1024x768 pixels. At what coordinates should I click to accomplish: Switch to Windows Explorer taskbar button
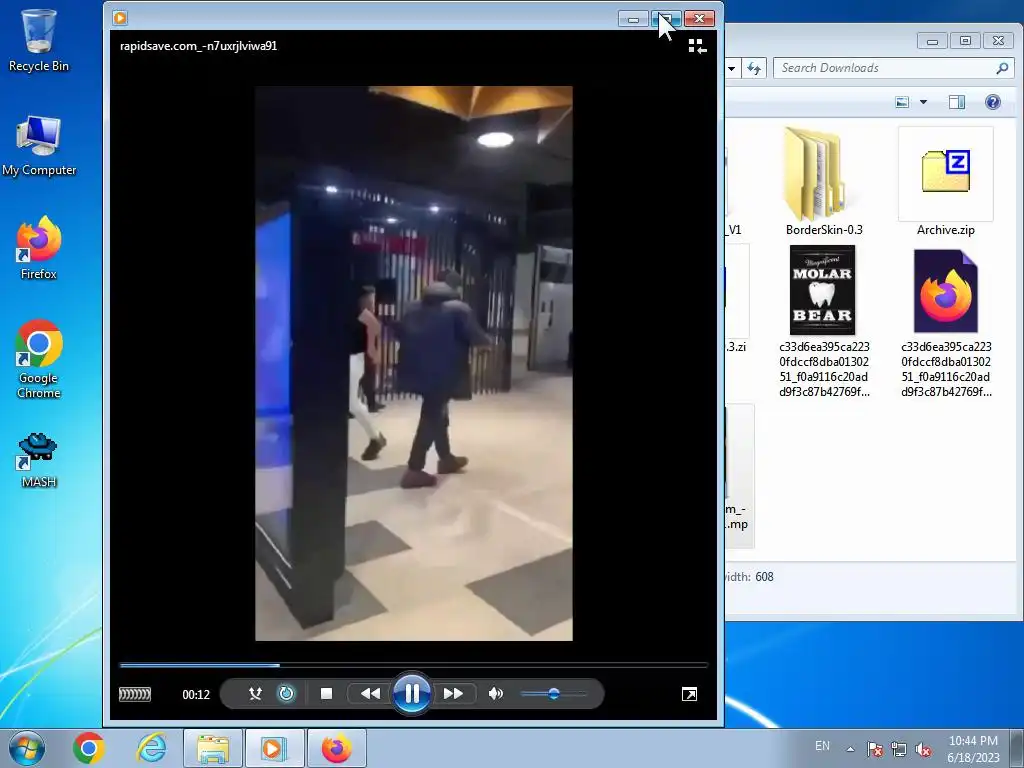[x=213, y=748]
